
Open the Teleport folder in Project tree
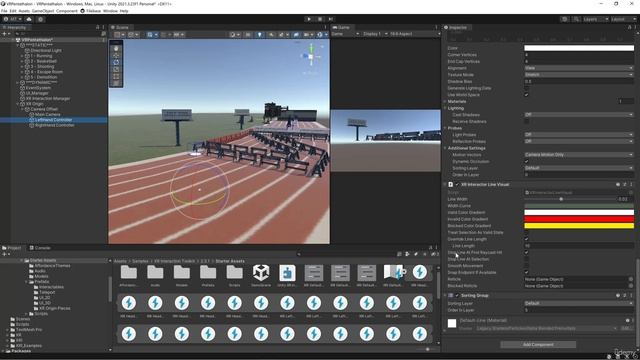pos(47,292)
